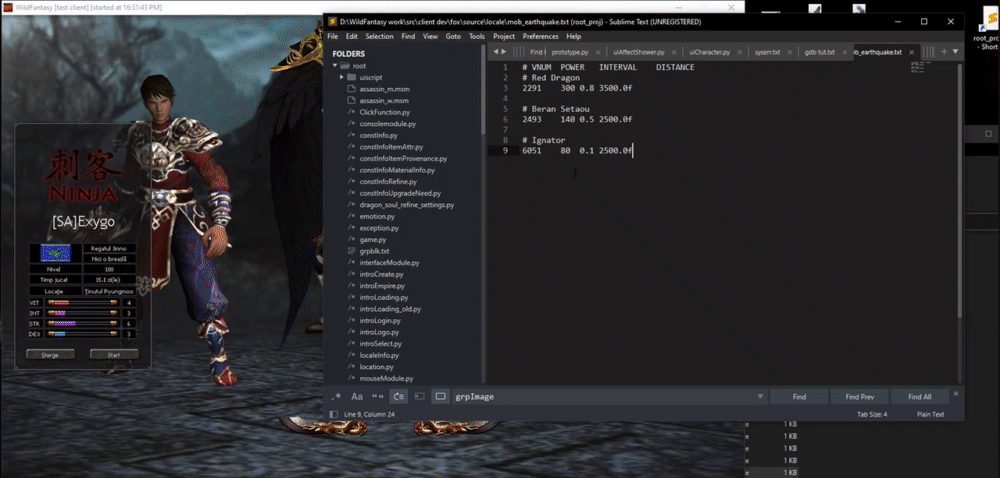
Task: Toggle whole word search option
Action: [x=378, y=396]
